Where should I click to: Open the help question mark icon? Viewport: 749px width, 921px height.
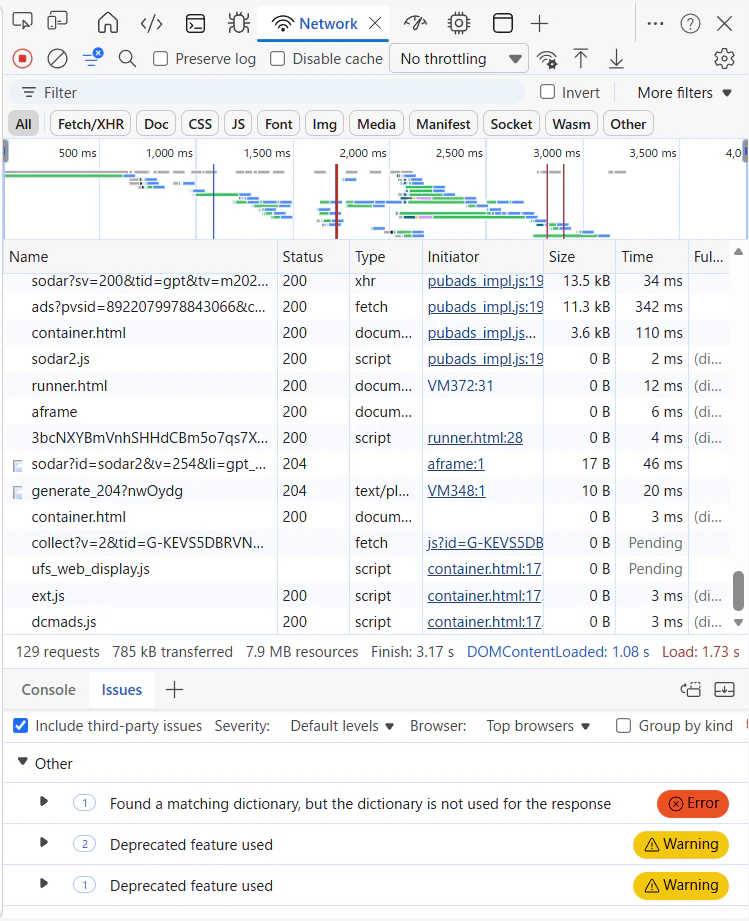pos(690,23)
